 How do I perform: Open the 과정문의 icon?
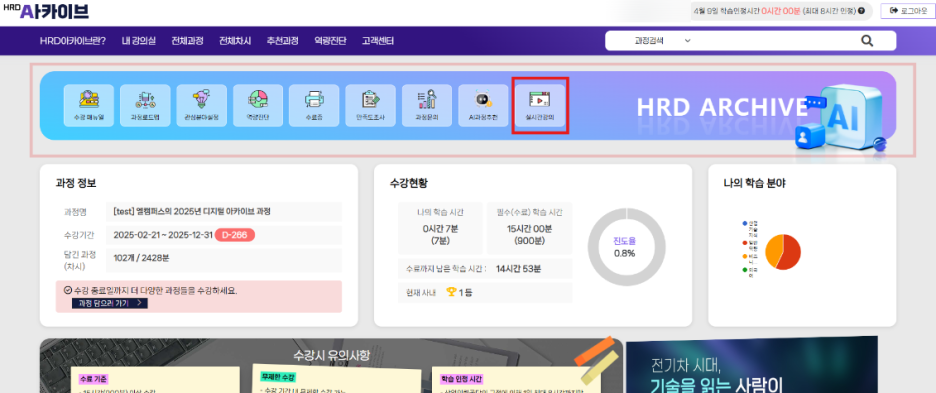pos(427,105)
